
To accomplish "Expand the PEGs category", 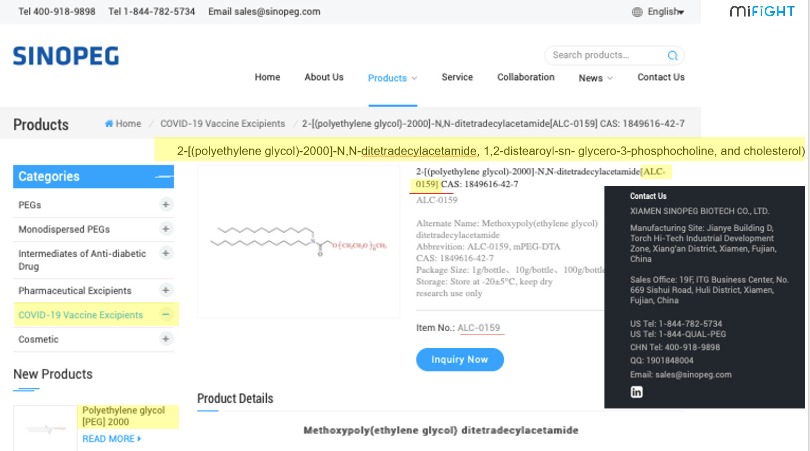I will click(166, 205).
